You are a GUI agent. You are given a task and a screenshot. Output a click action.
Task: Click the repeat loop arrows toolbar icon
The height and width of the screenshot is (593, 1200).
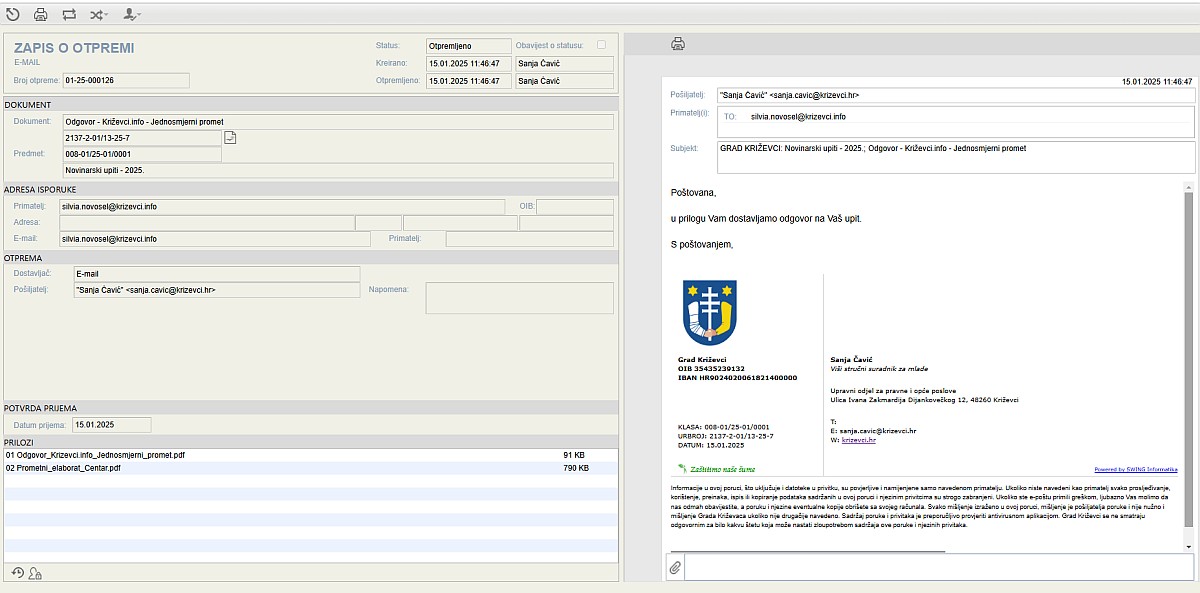[69, 15]
